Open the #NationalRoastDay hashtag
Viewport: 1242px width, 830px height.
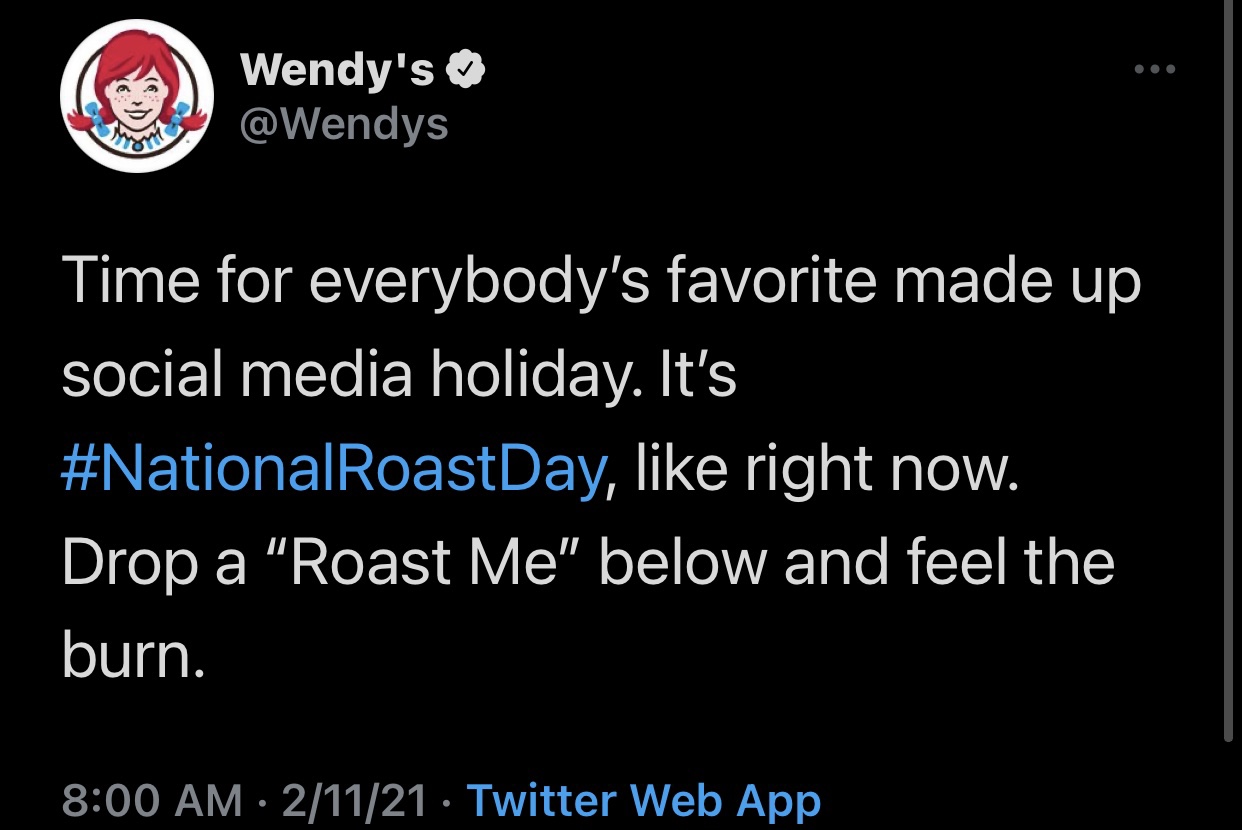[x=333, y=468]
